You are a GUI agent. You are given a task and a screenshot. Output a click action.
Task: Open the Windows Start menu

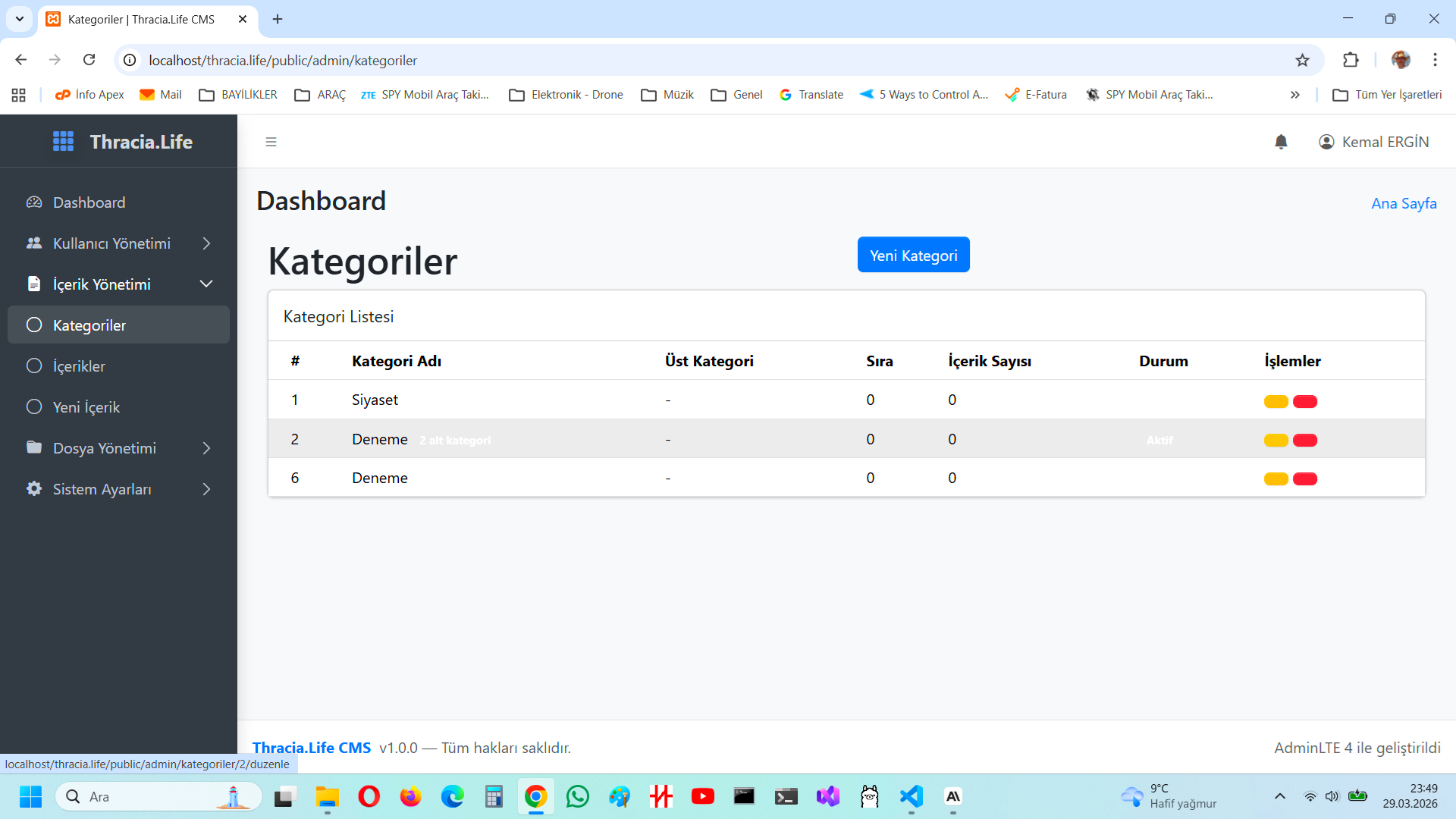click(x=30, y=796)
